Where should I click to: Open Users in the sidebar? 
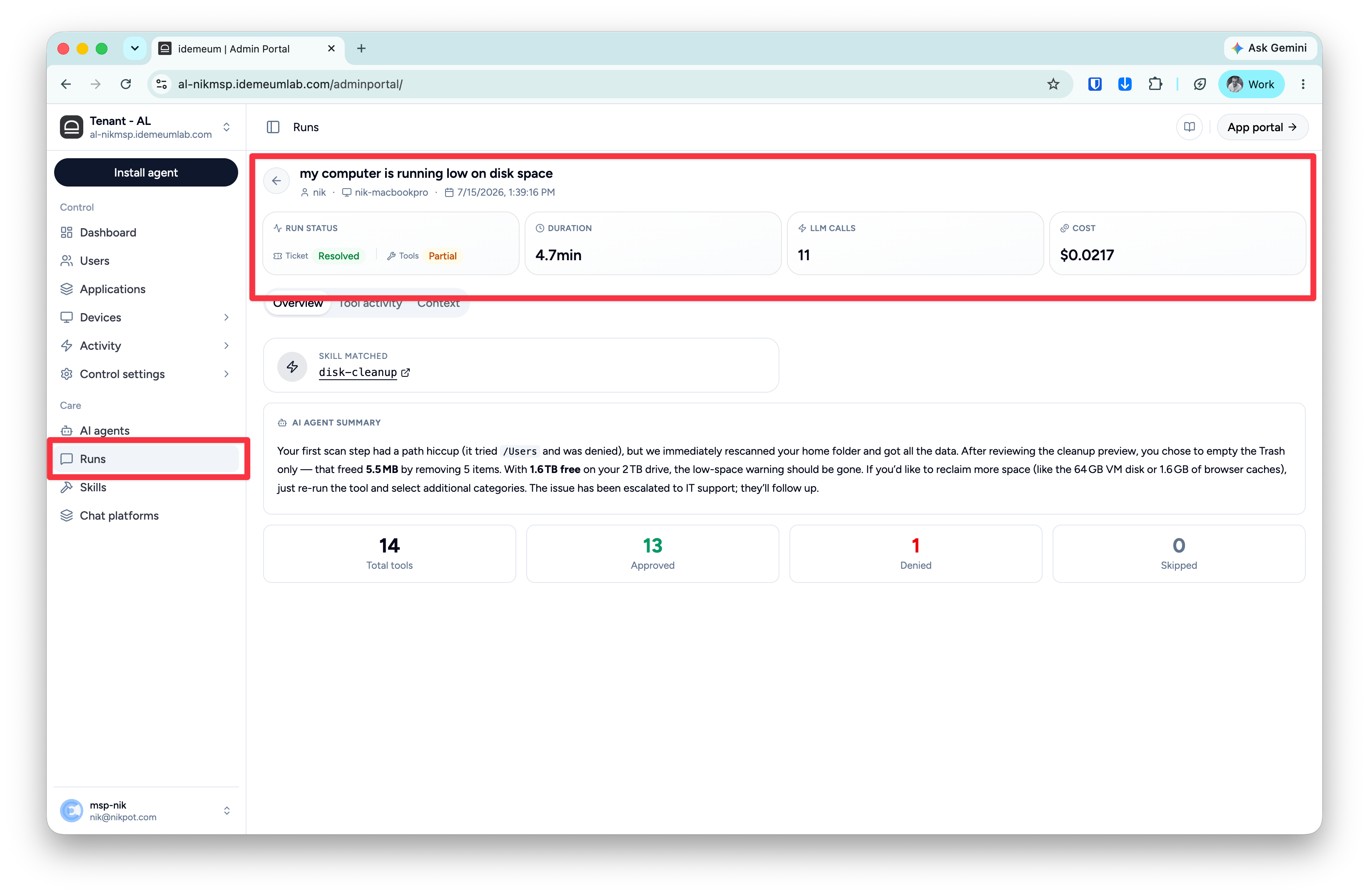[146, 261]
